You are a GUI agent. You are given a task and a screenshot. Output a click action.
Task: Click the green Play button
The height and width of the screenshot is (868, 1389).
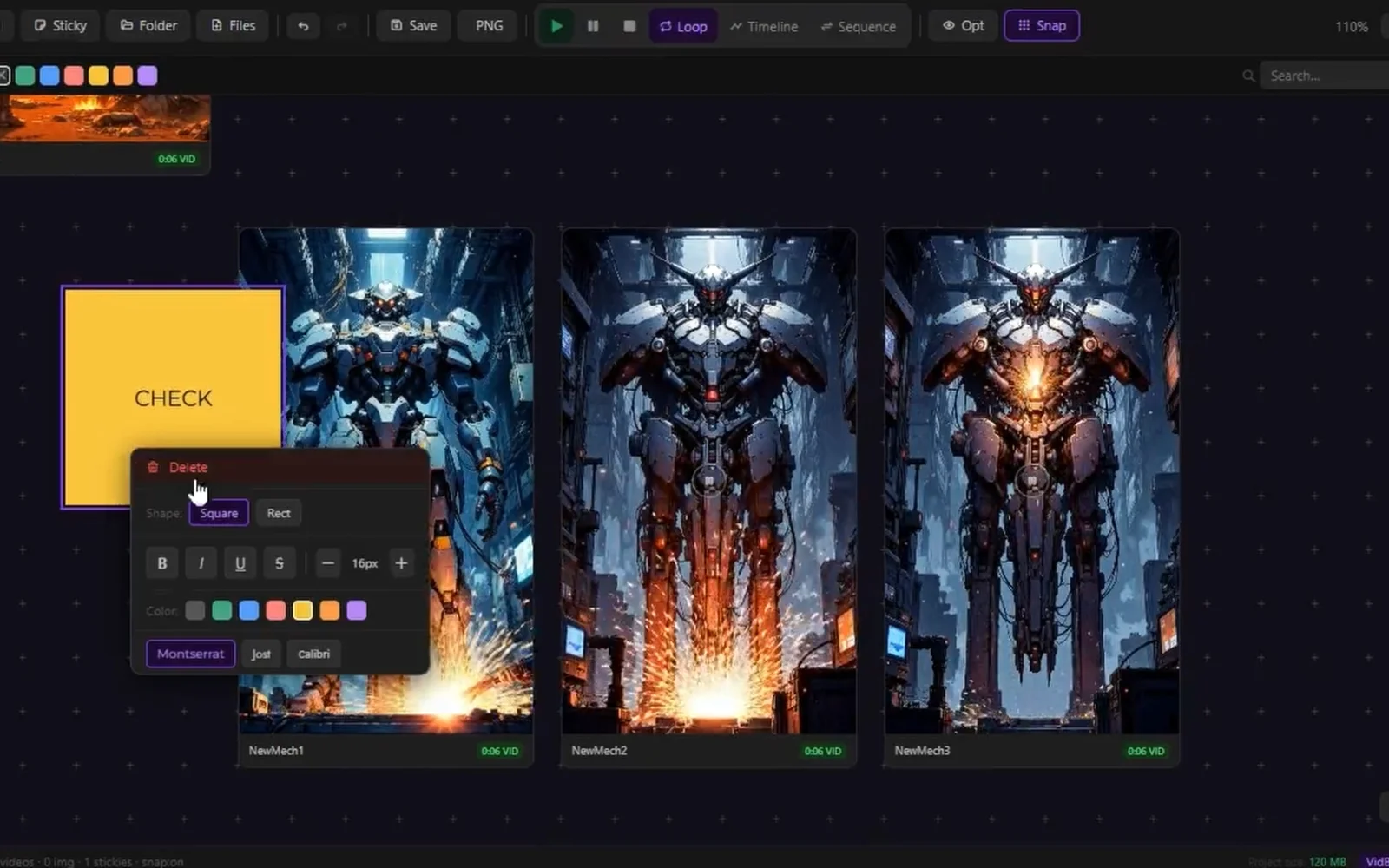556,26
